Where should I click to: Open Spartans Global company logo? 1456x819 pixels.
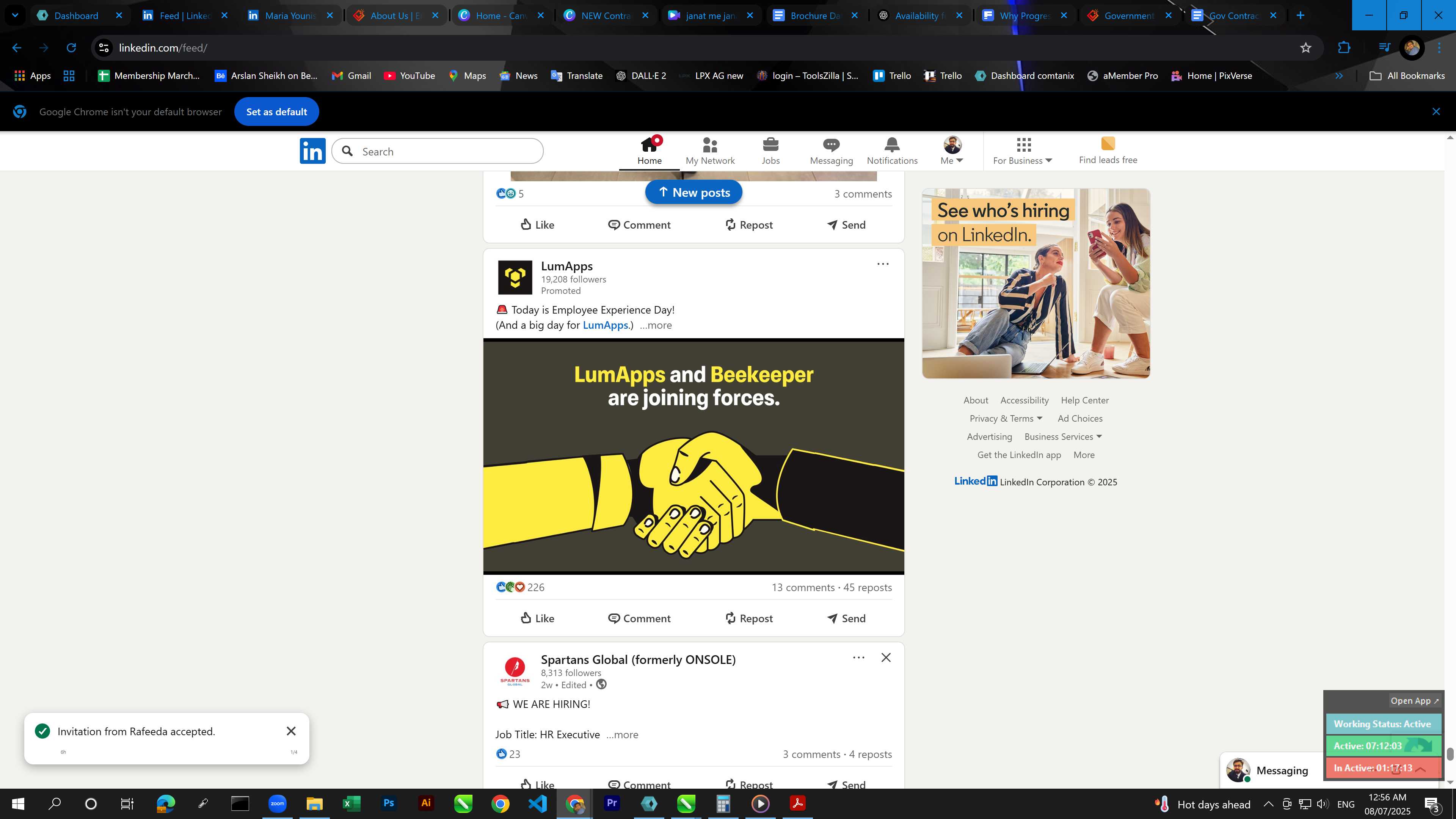click(515, 671)
